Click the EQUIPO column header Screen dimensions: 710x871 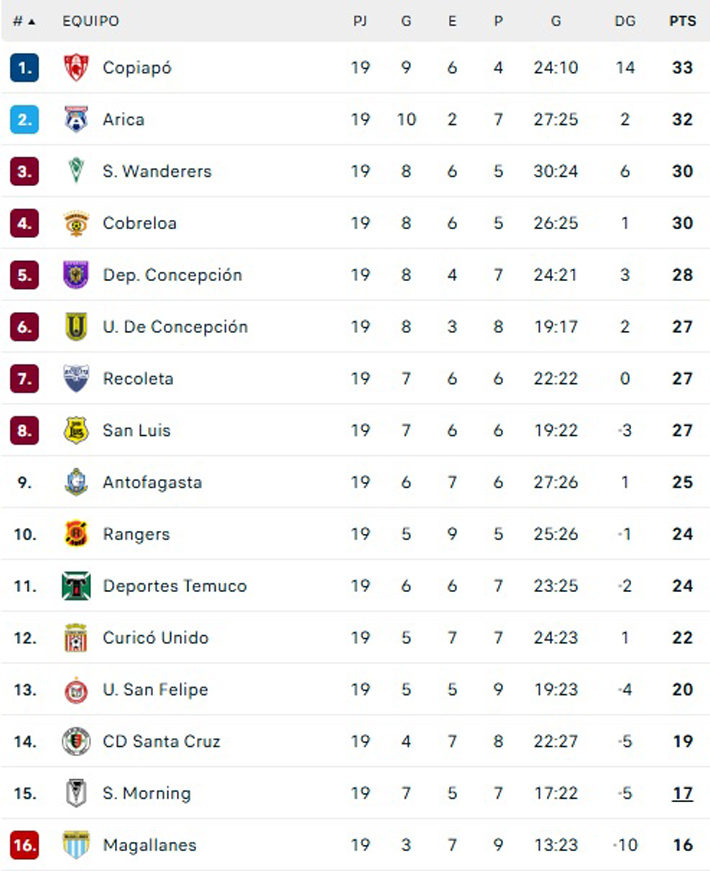click(91, 21)
